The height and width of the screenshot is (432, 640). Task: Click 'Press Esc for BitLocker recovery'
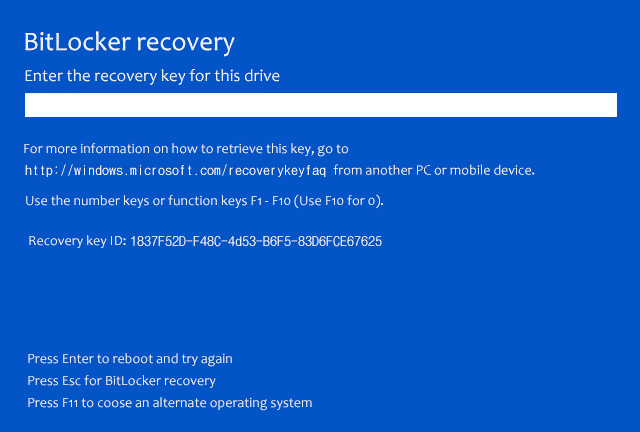(x=121, y=380)
